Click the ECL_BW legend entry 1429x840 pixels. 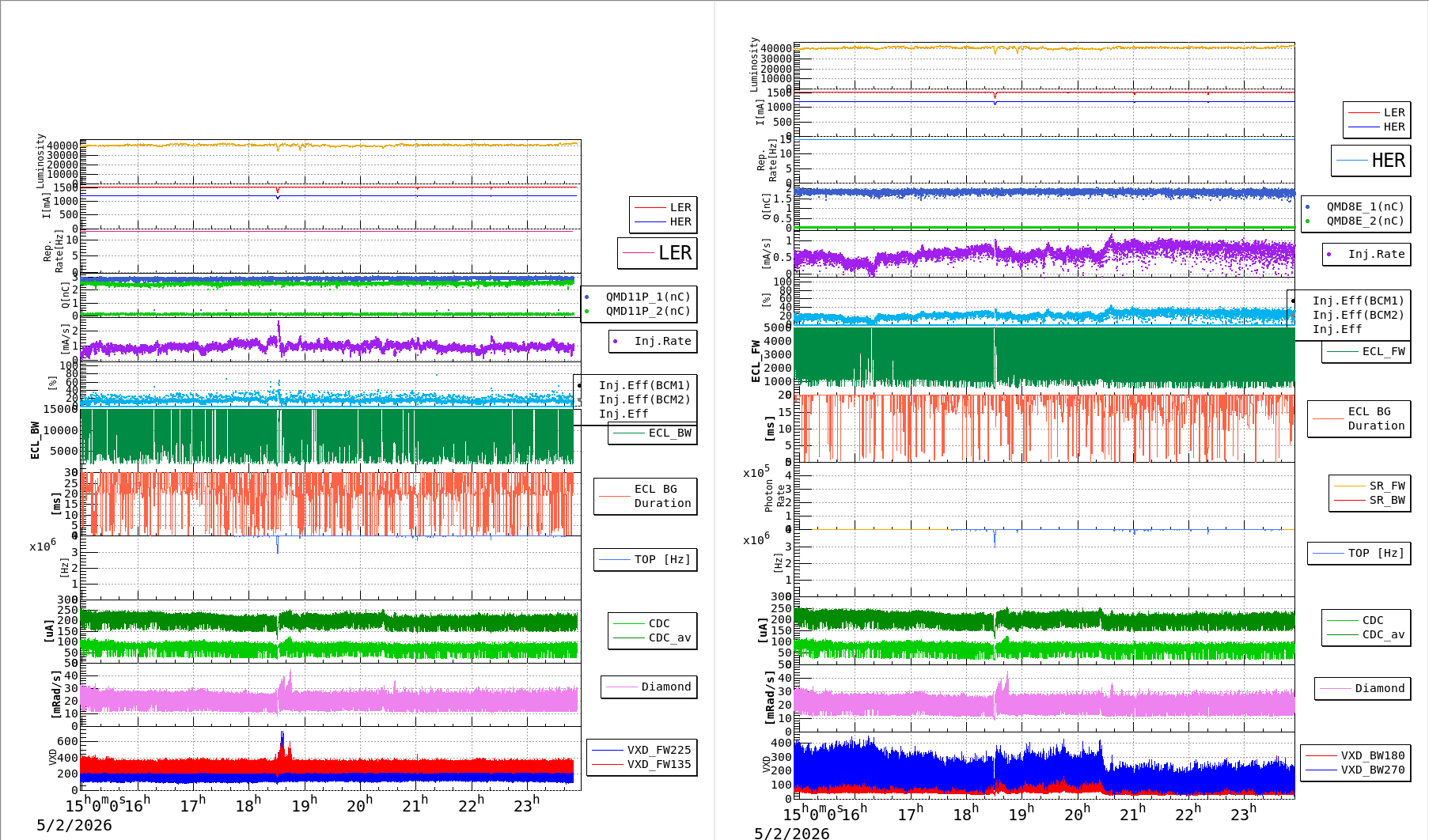click(654, 433)
